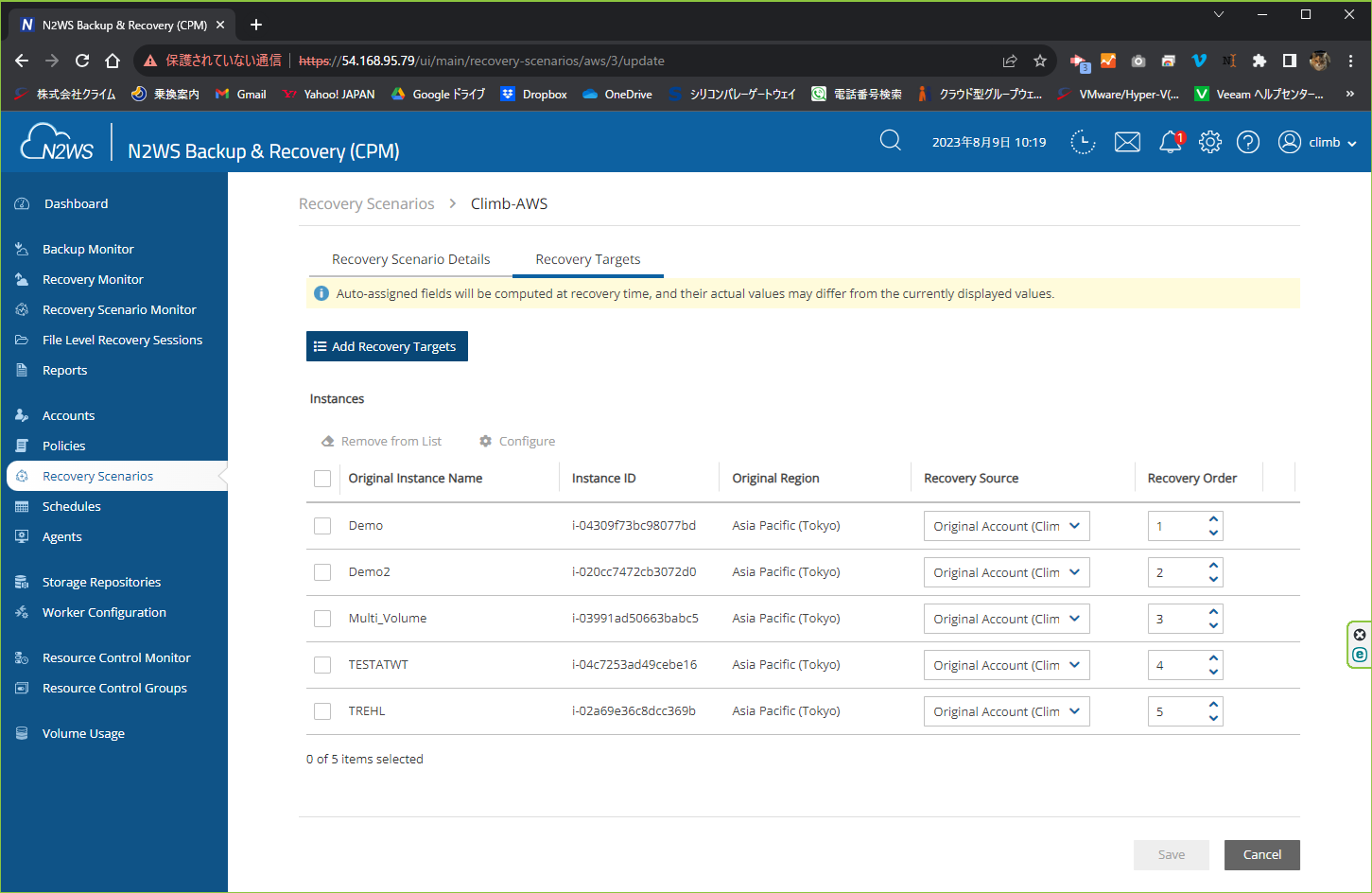Open Recovery Source dropdown for Multi_Volume
1372x893 pixels.
coord(1006,619)
